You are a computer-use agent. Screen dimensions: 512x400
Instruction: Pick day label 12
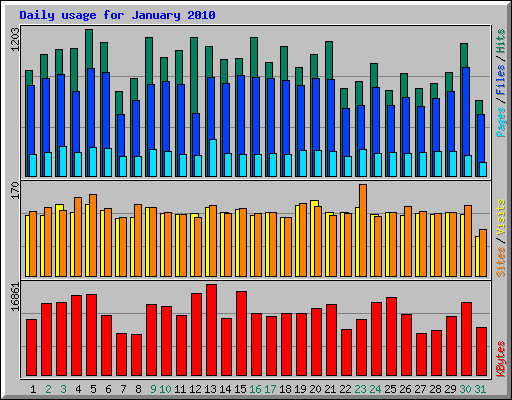tap(195, 389)
